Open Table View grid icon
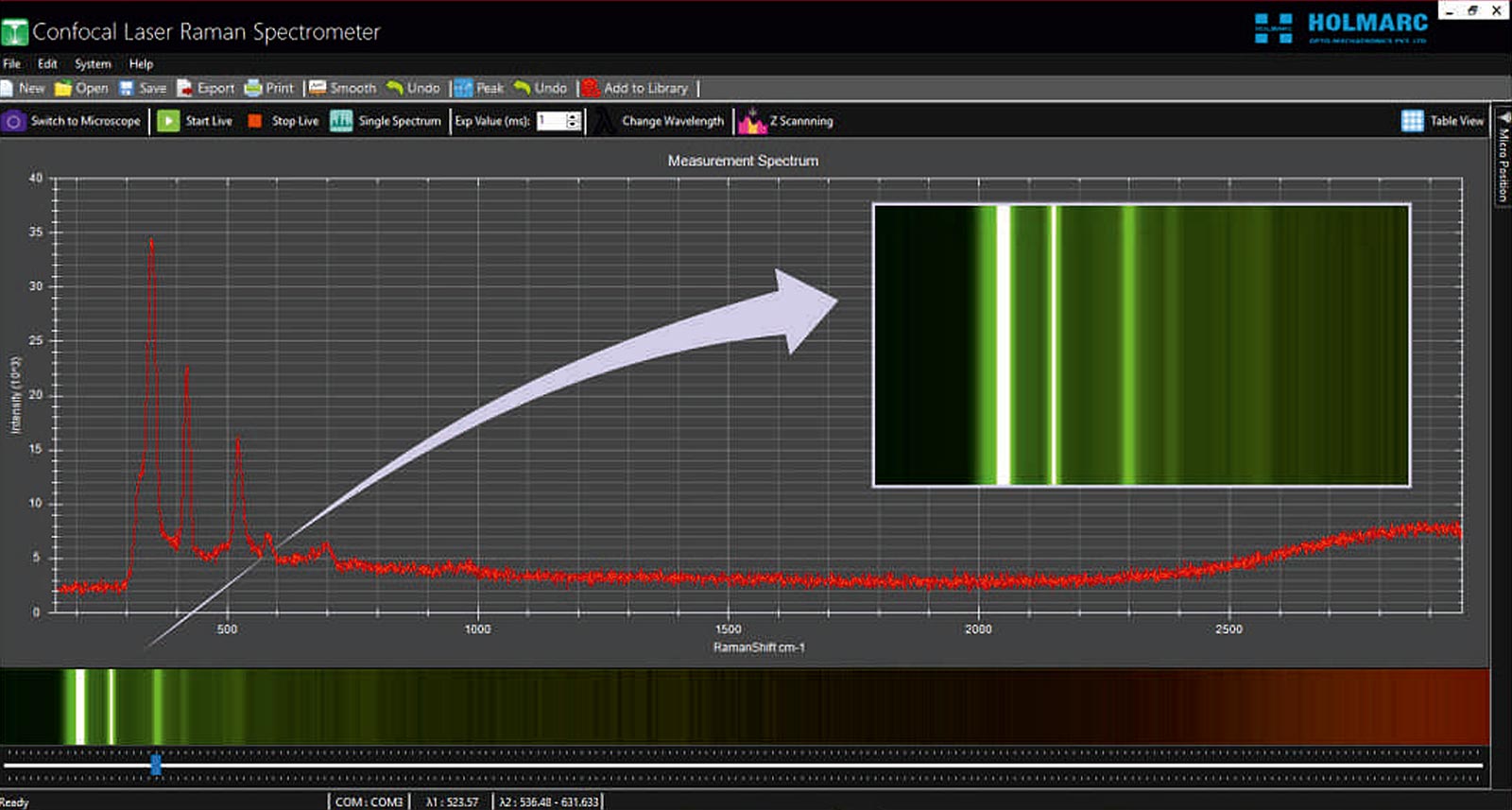 (x=1412, y=121)
